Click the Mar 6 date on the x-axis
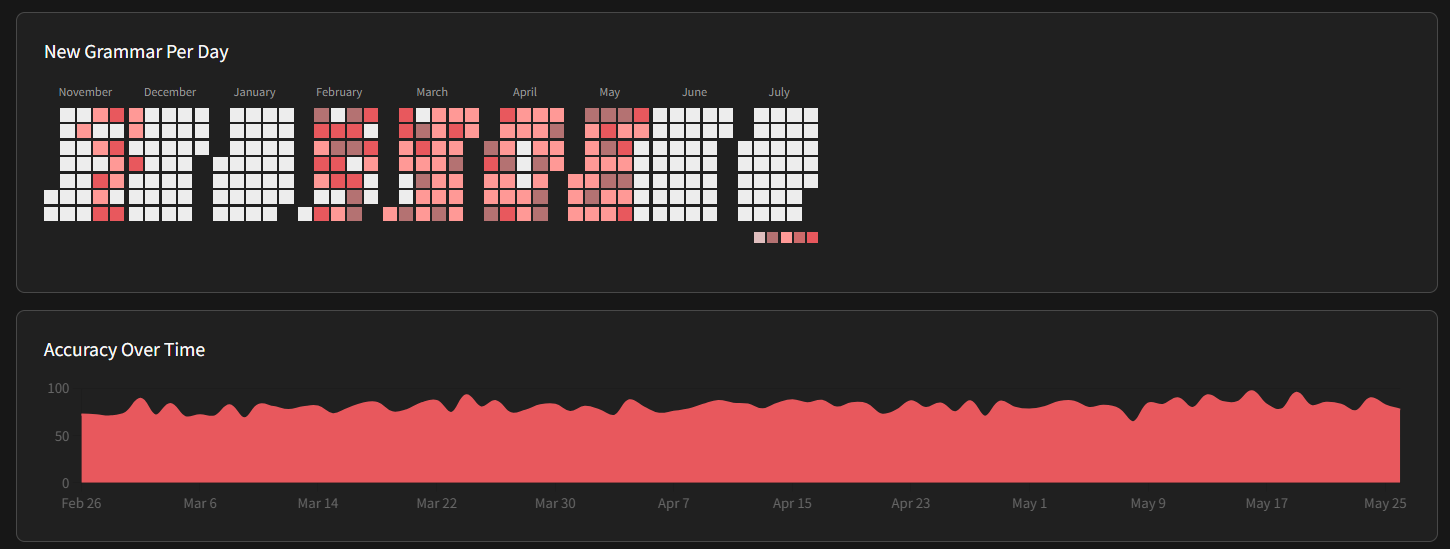 click(200, 503)
